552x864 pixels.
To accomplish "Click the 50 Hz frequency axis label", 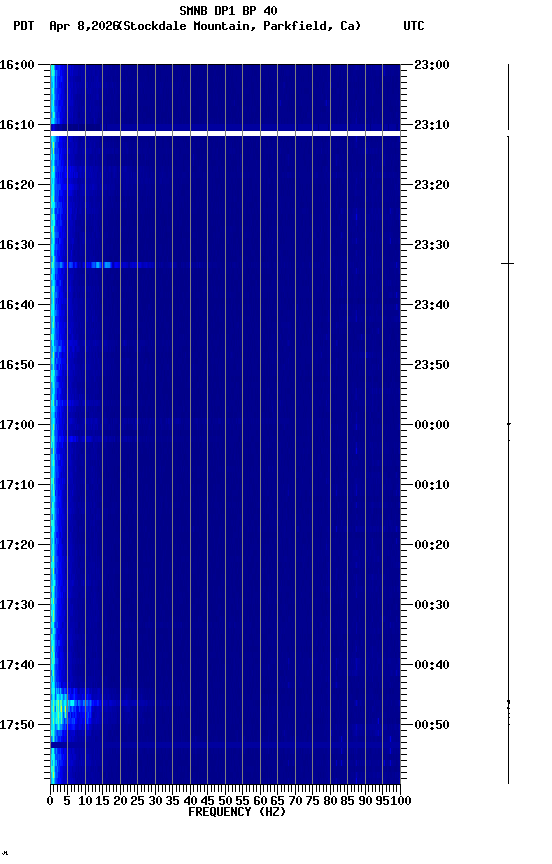I will 225,801.
